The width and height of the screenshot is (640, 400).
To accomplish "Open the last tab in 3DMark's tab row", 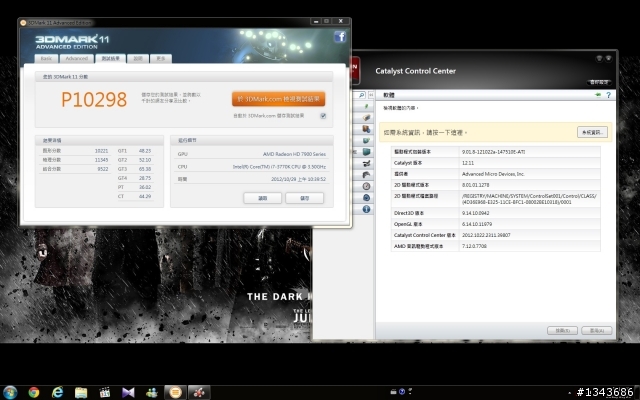I will click(160, 59).
